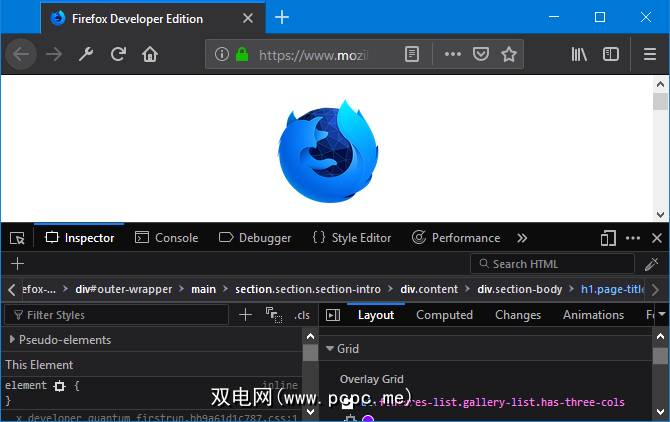Switch to the Console tab
Image resolution: width=670 pixels, height=422 pixels.
click(166, 238)
